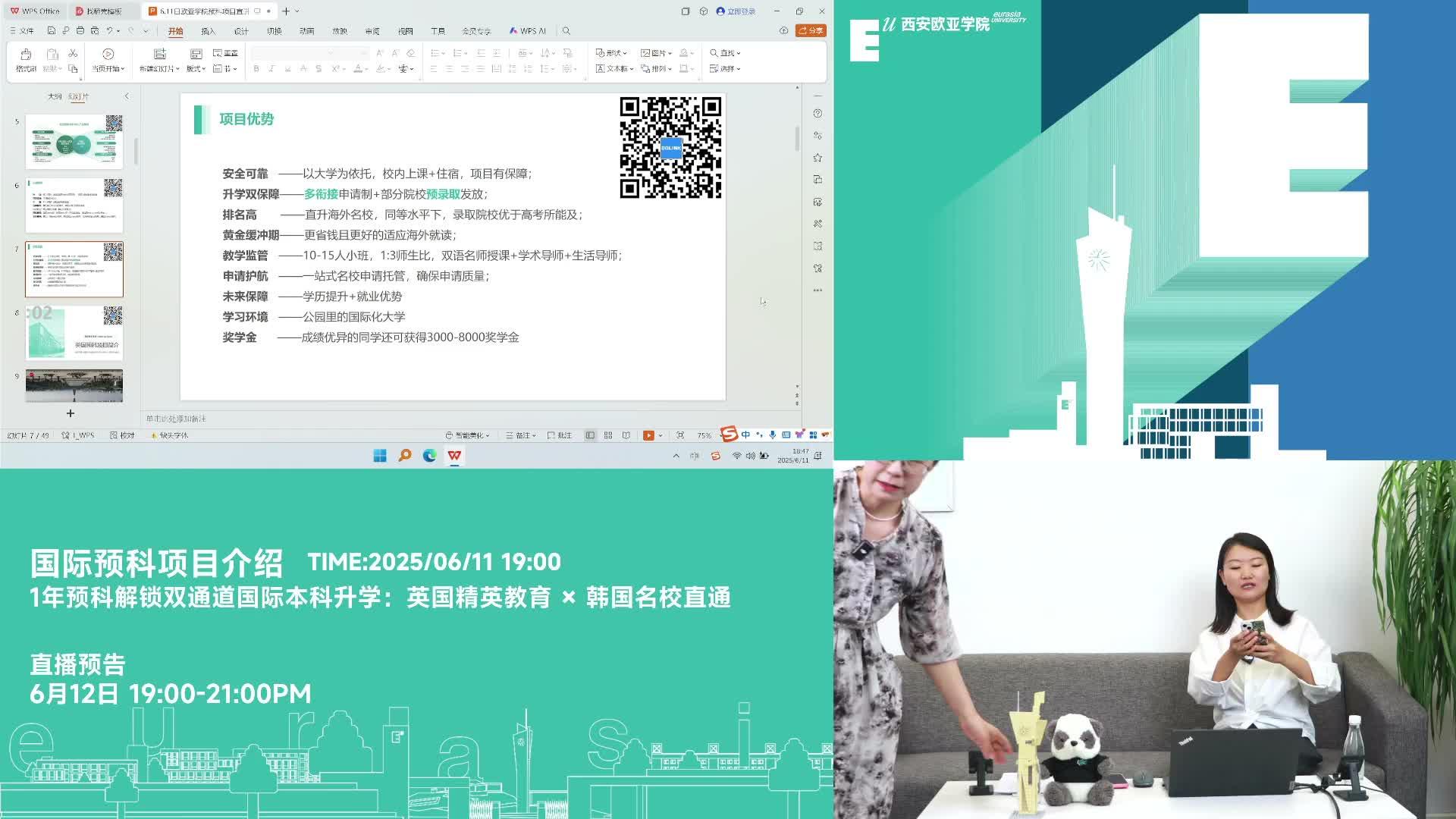The image size is (1456, 819).
Task: Toggle center text alignment button
Action: click(x=449, y=69)
